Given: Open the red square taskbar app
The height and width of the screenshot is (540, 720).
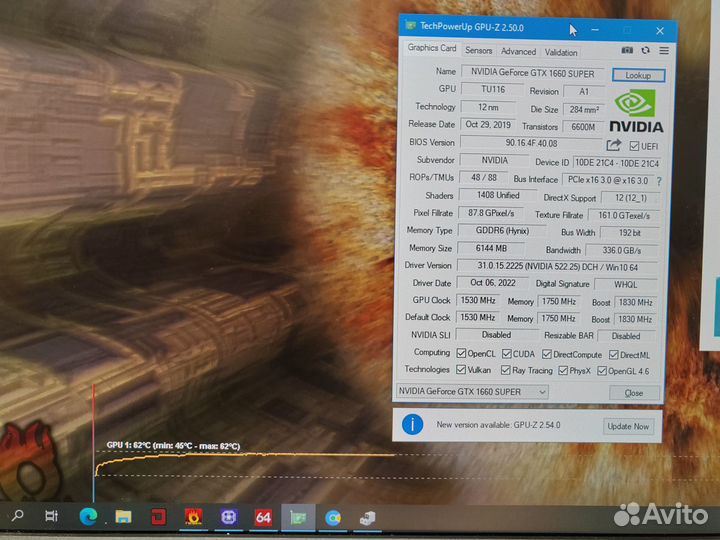Looking at the screenshot, I should [x=158, y=517].
